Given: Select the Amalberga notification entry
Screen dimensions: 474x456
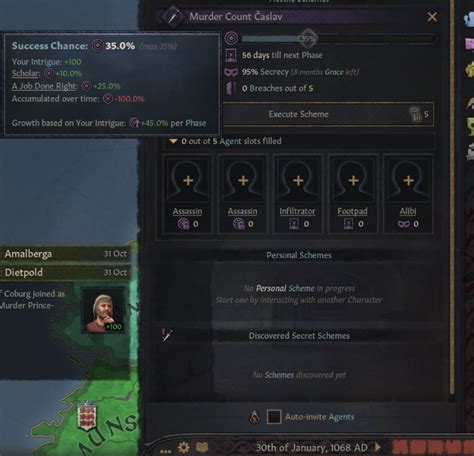Looking at the screenshot, I should [66, 254].
